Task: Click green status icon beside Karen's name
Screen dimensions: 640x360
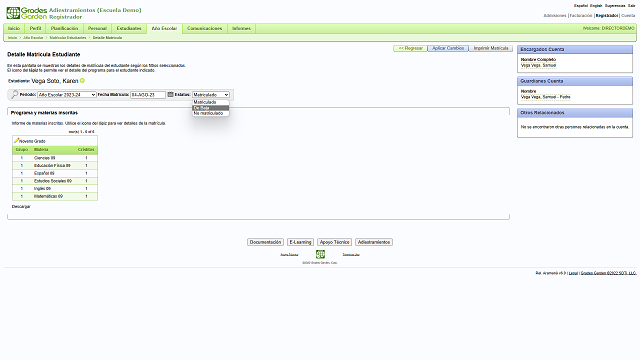Action: pyautogui.click(x=82, y=81)
